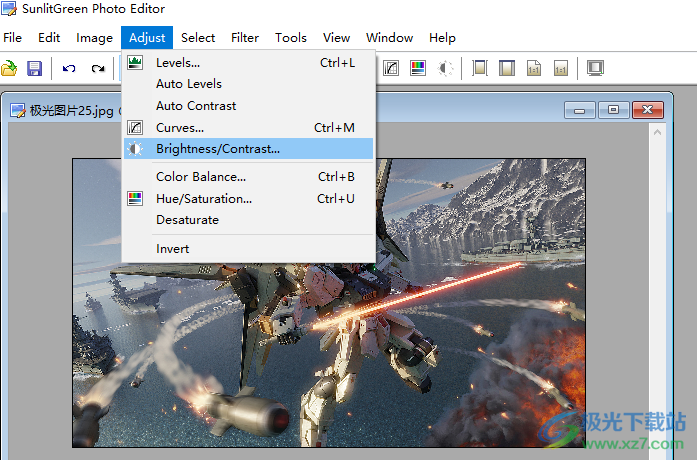697x460 pixels.
Task: Click the Hue/Saturation toolbar icon
Action: (418, 68)
